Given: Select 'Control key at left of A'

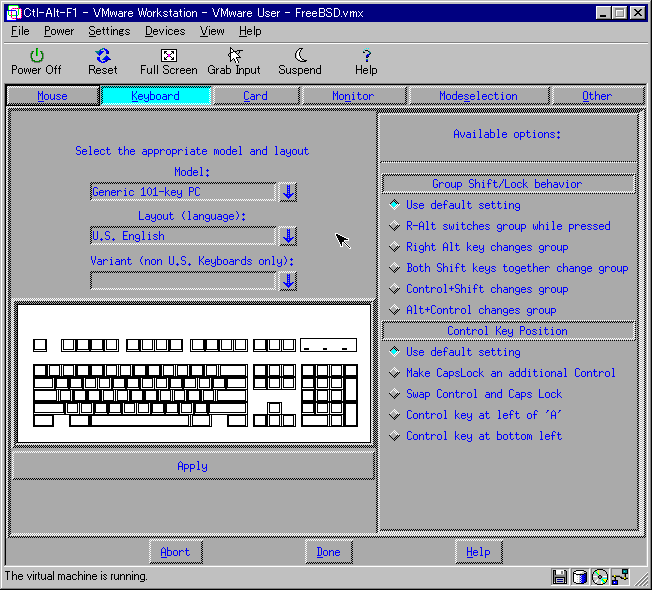Looking at the screenshot, I should click(x=394, y=415).
